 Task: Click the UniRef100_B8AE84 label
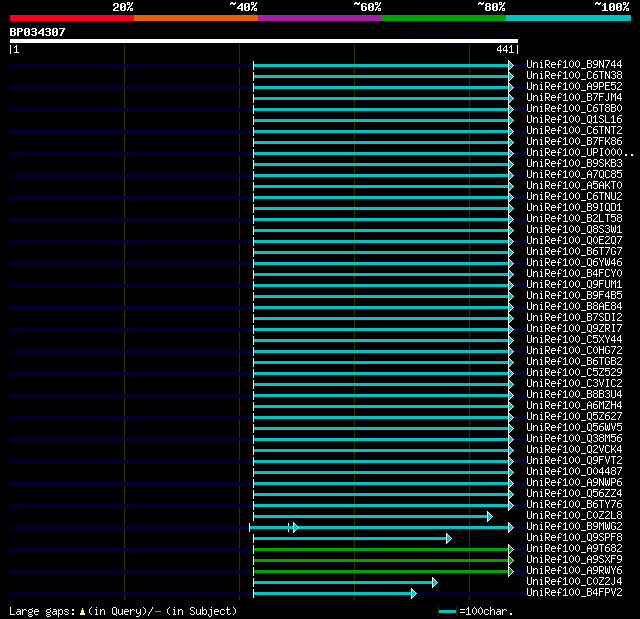coord(574,307)
